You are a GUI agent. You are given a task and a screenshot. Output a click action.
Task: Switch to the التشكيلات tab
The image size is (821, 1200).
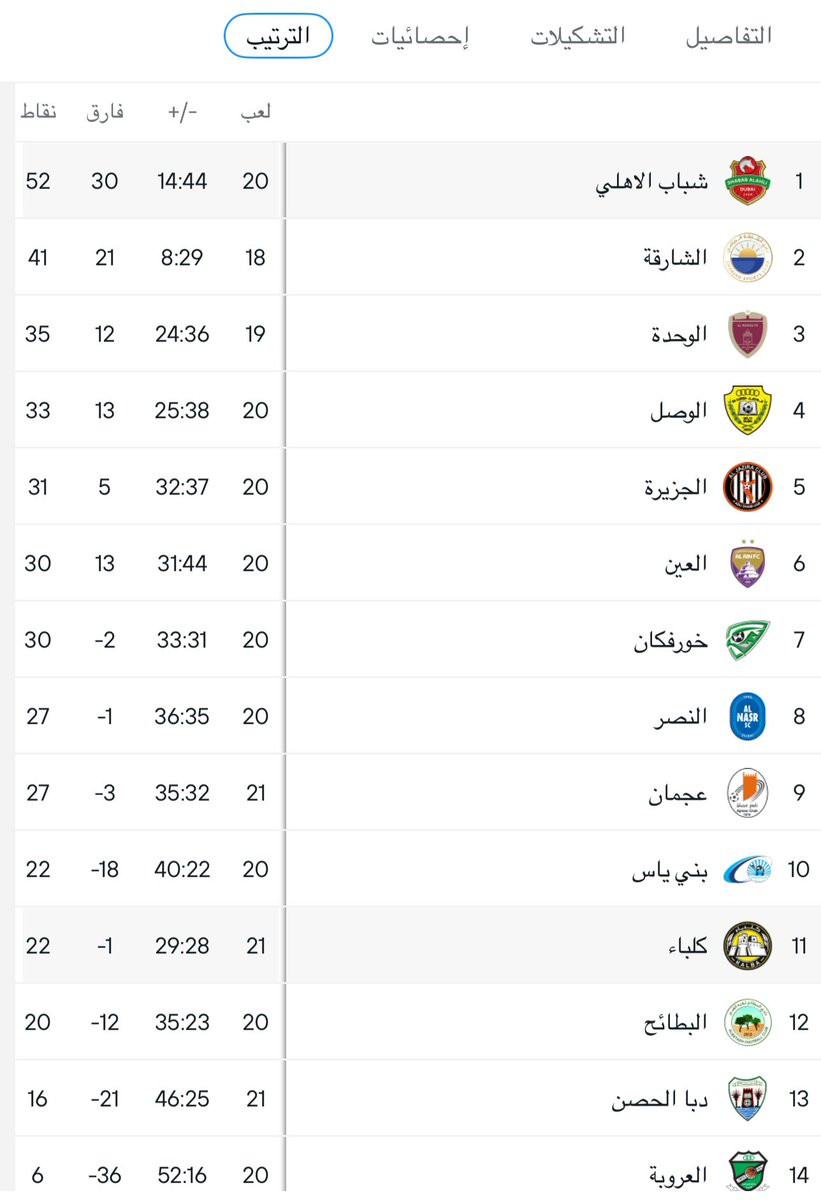click(578, 36)
